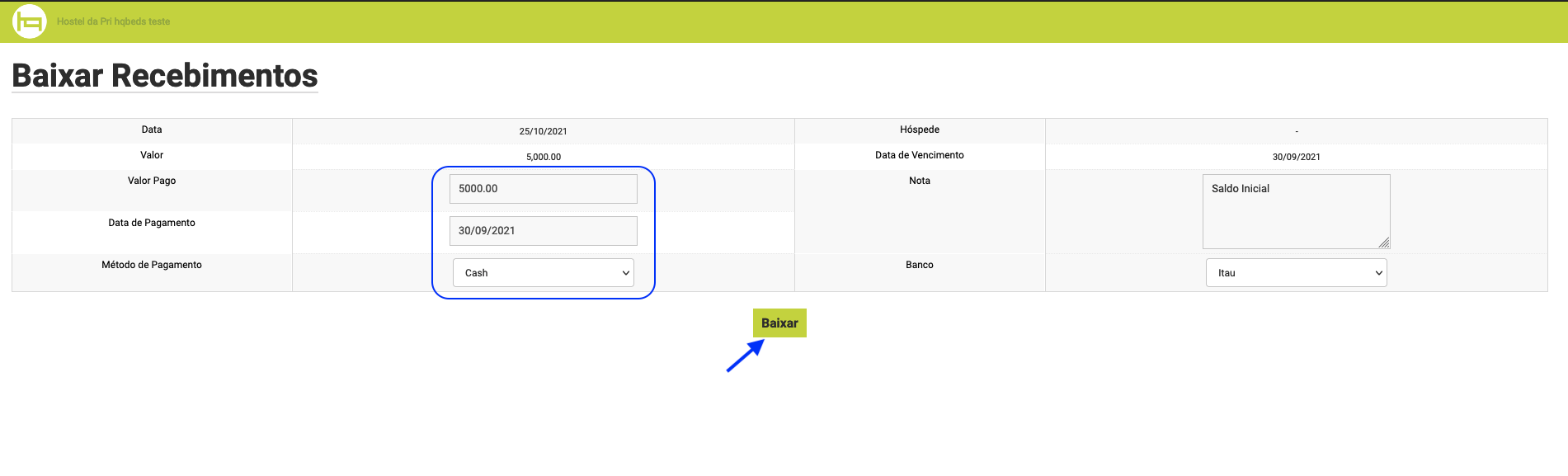Focus the Data de Pagamento input field
The width and height of the screenshot is (1568, 476).
pos(544,231)
